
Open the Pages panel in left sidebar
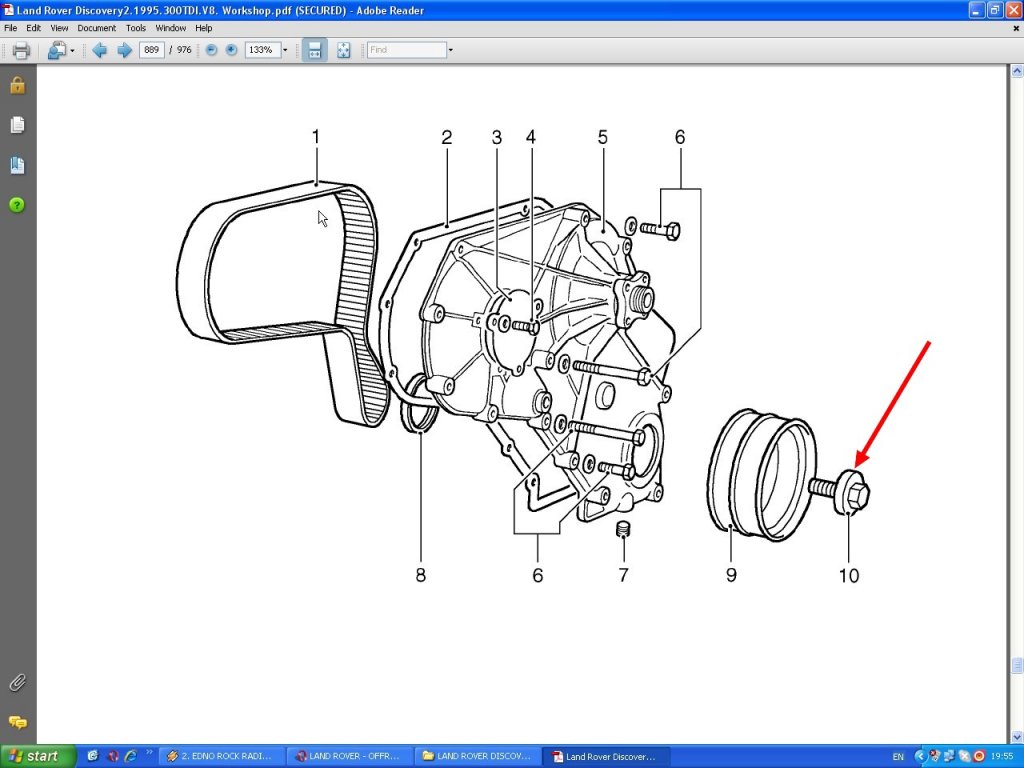click(17, 125)
